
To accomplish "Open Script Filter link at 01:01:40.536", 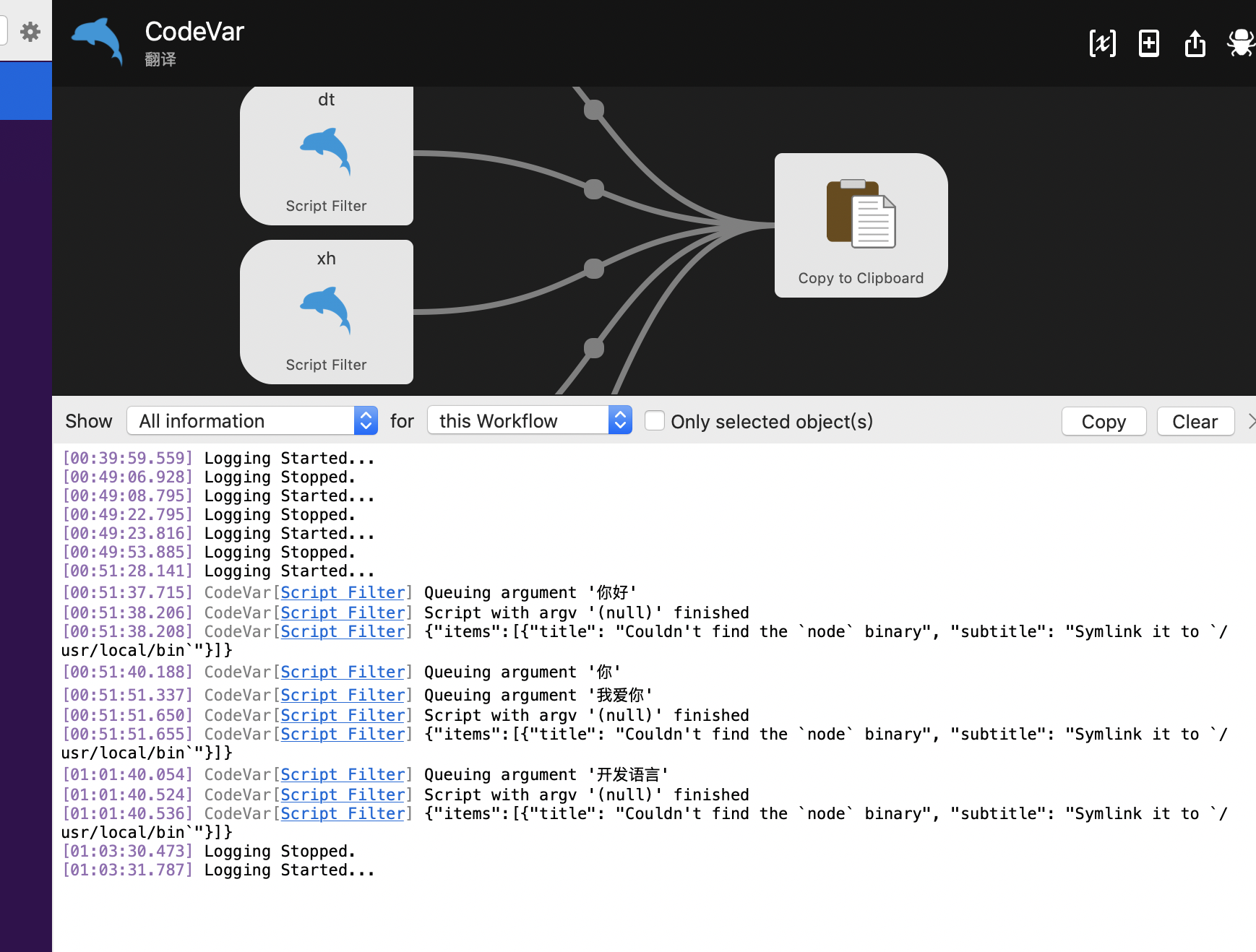I will point(343,813).
